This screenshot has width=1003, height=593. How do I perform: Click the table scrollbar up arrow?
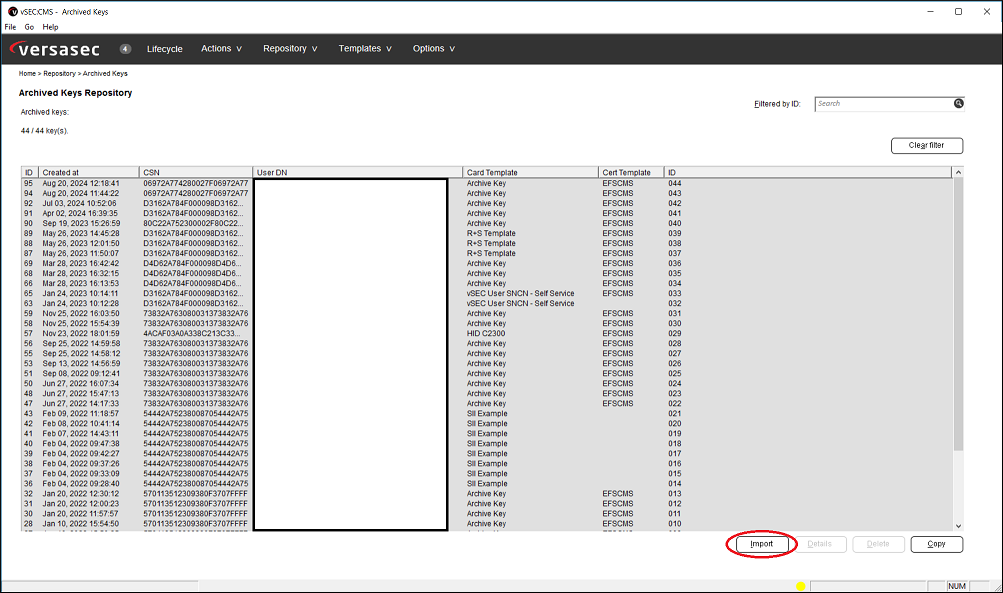coord(958,173)
